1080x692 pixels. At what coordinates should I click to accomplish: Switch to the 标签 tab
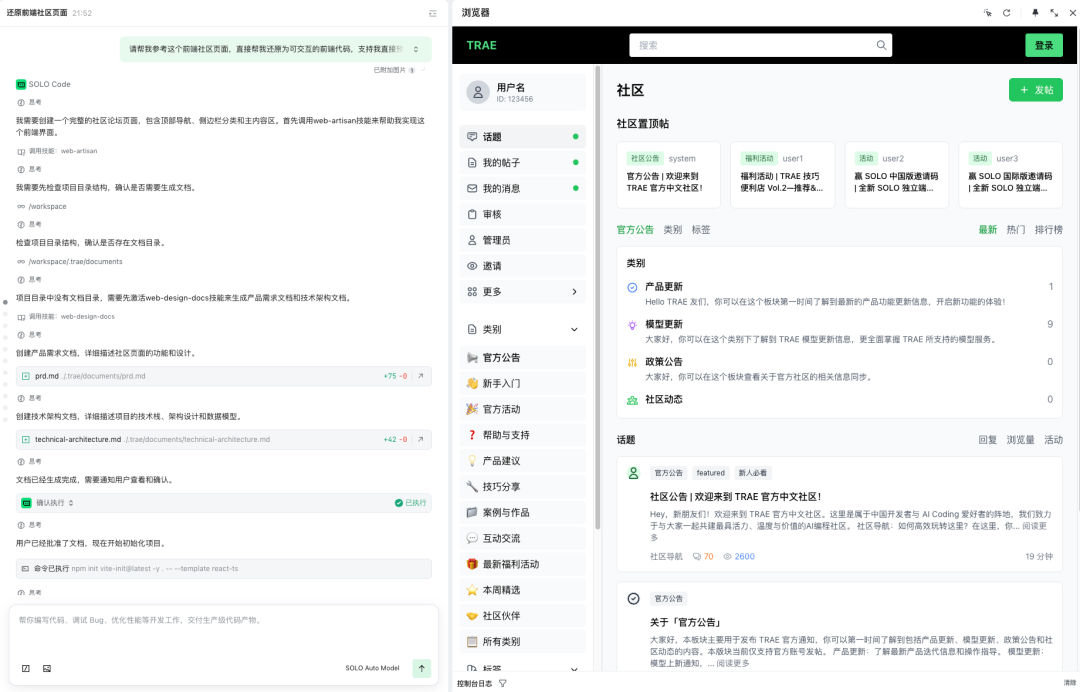tap(700, 229)
